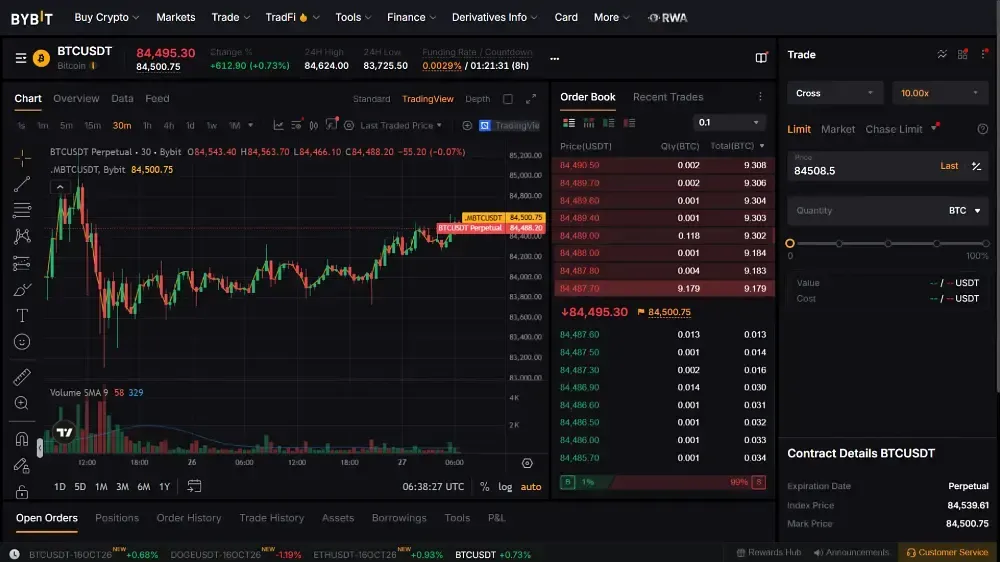This screenshot has width=1000, height=562.
Task: Open the prediction and measurement tools
Action: tap(22, 263)
